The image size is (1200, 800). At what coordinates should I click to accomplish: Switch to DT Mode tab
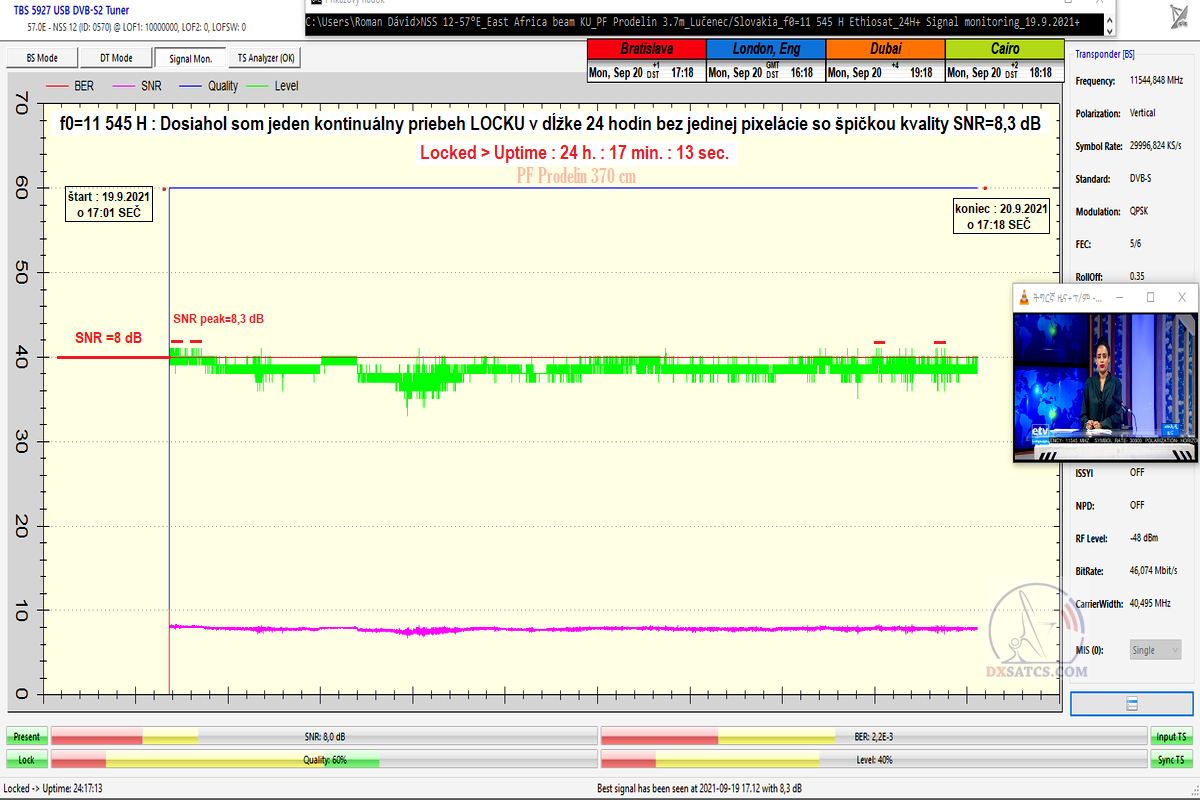(117, 58)
